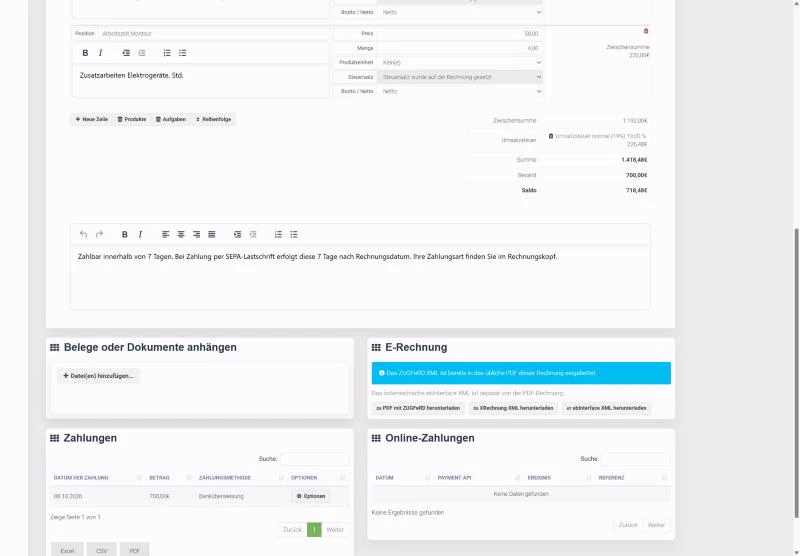Click Datei(en) hinzufügen... to attach files
The height and width of the screenshot is (556, 800).
click(x=98, y=376)
